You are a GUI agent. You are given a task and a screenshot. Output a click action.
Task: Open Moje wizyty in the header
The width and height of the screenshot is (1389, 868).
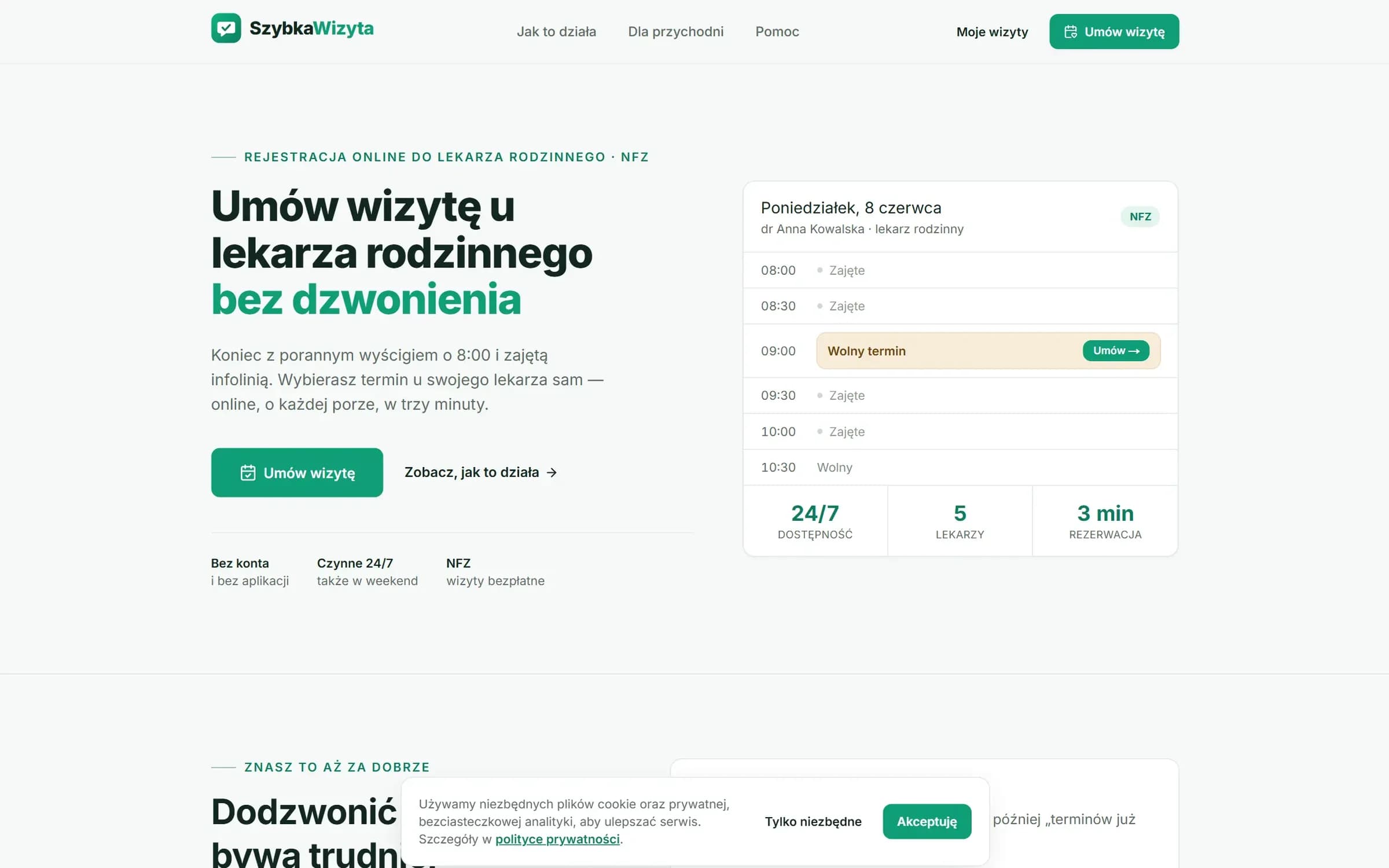pyautogui.click(x=992, y=32)
